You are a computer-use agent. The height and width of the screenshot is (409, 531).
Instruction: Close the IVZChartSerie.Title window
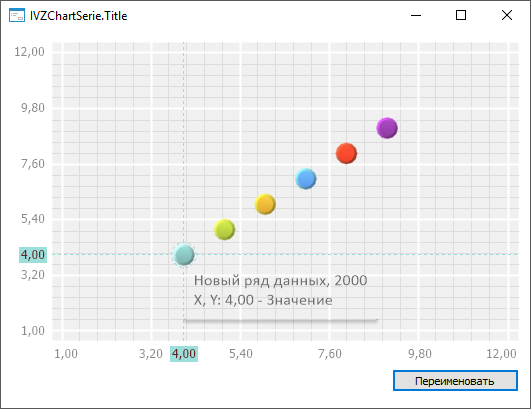tap(507, 15)
